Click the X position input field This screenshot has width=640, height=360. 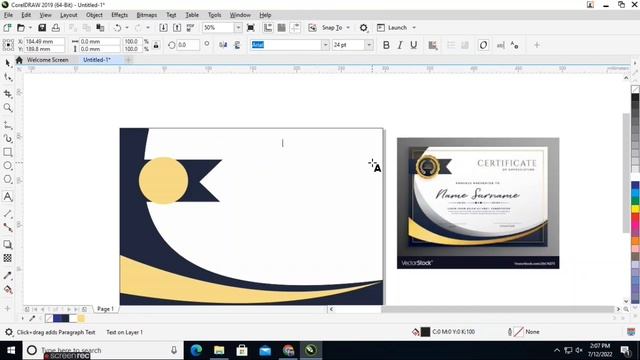click(x=44, y=41)
